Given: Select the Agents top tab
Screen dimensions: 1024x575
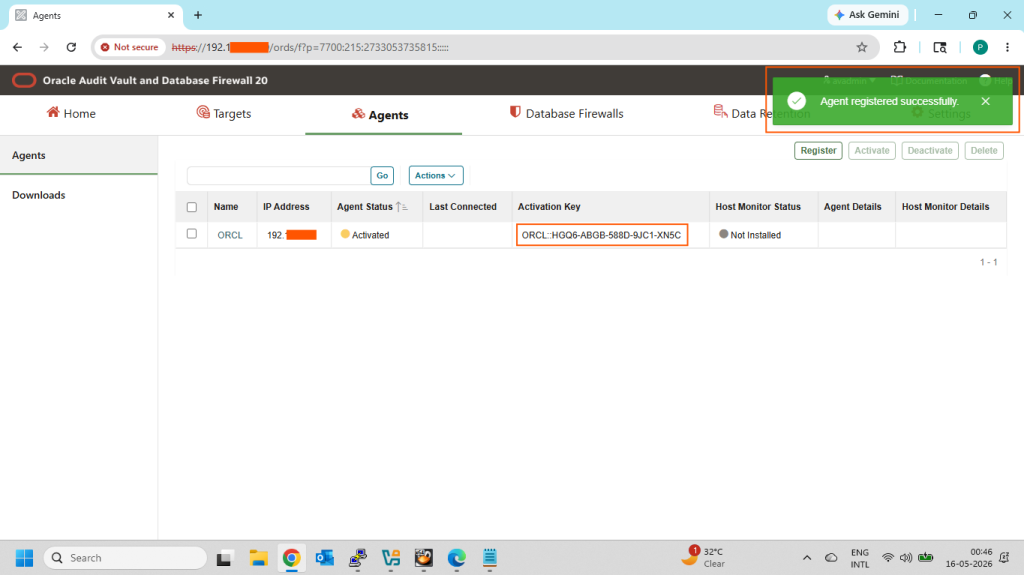Looking at the screenshot, I should click(x=380, y=115).
